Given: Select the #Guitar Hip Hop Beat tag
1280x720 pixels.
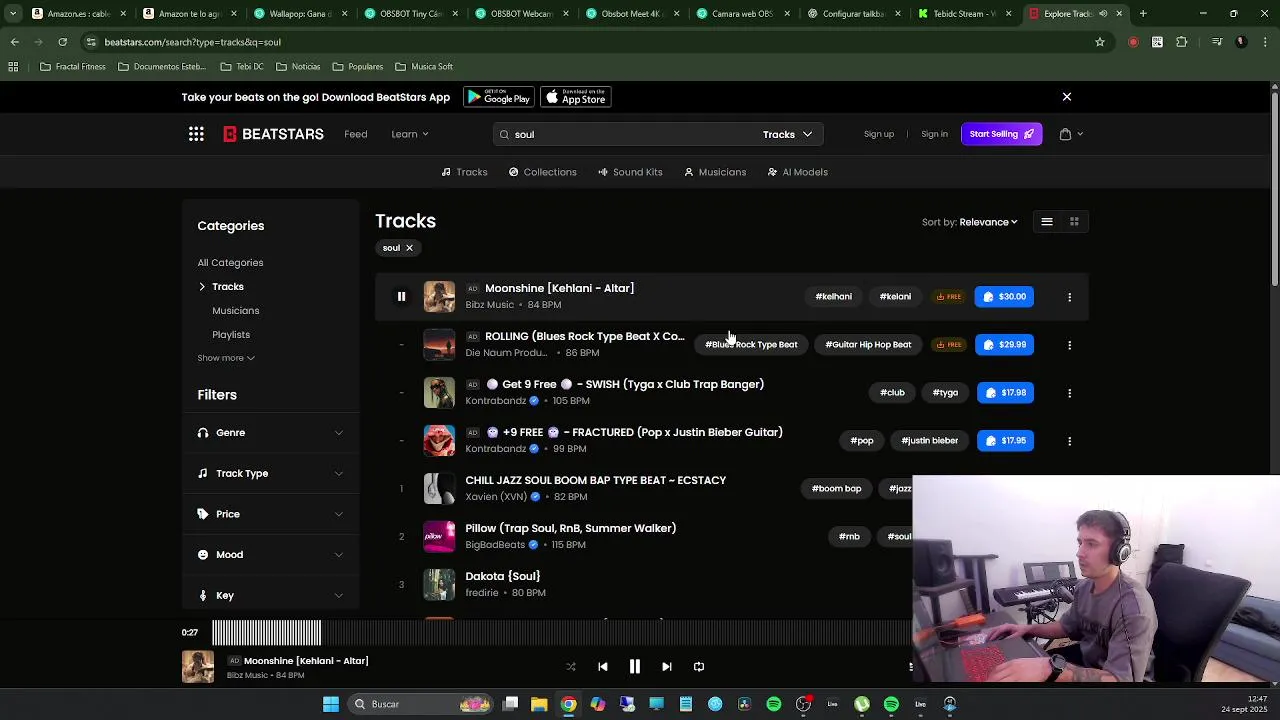Looking at the screenshot, I should [868, 345].
